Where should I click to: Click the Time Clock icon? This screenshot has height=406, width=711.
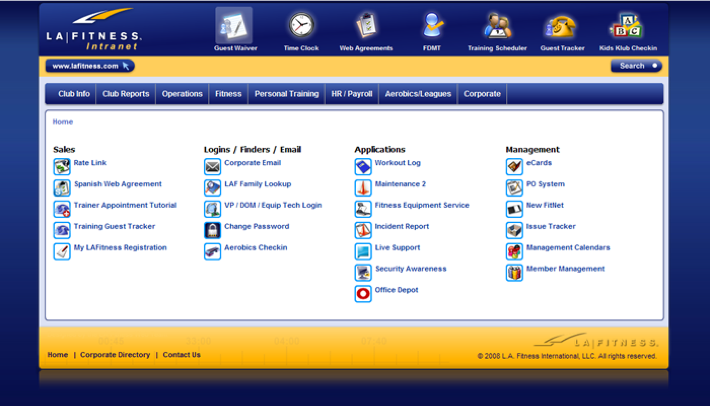301,25
